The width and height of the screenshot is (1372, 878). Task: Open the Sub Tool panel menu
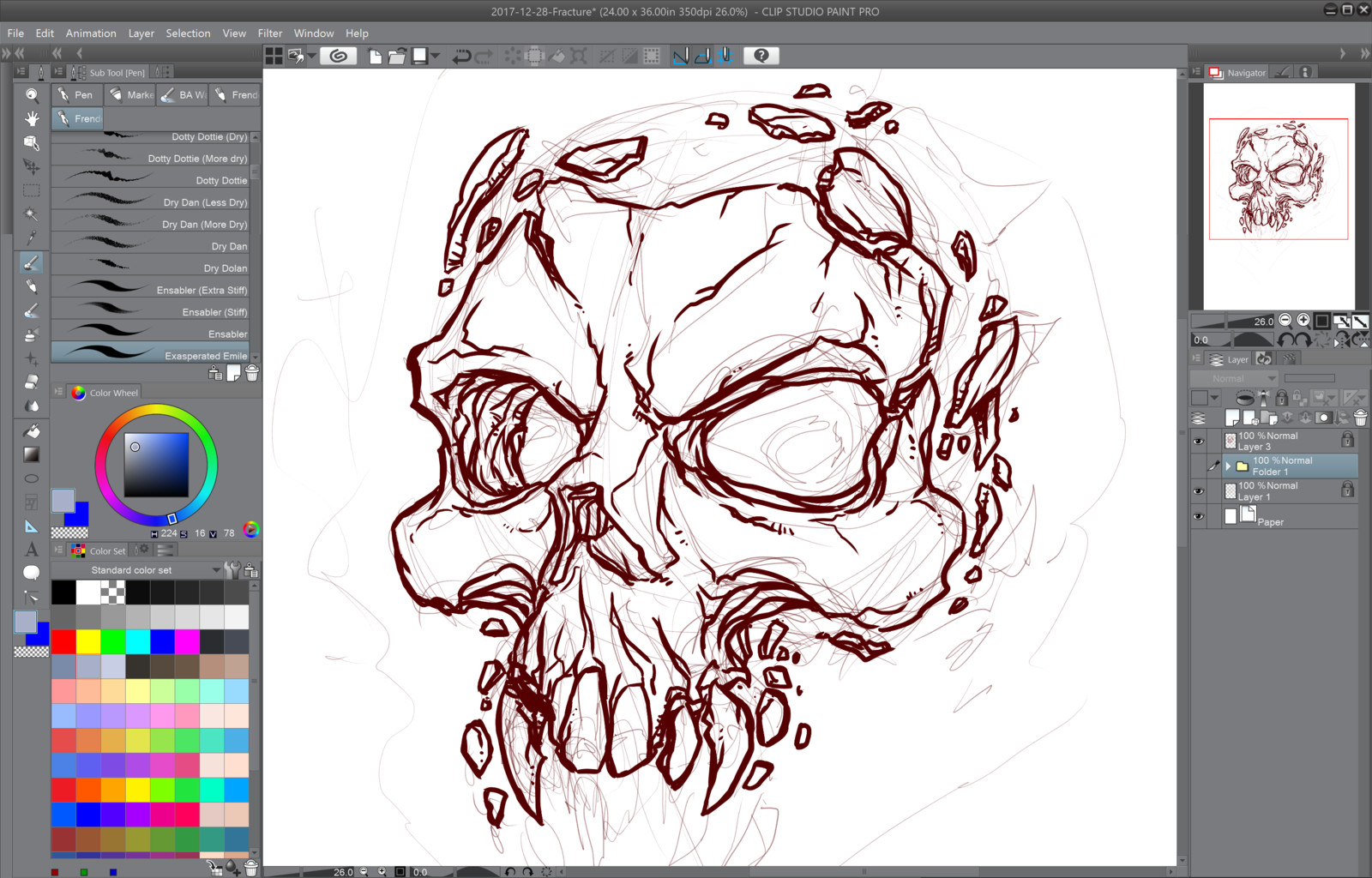point(58,72)
